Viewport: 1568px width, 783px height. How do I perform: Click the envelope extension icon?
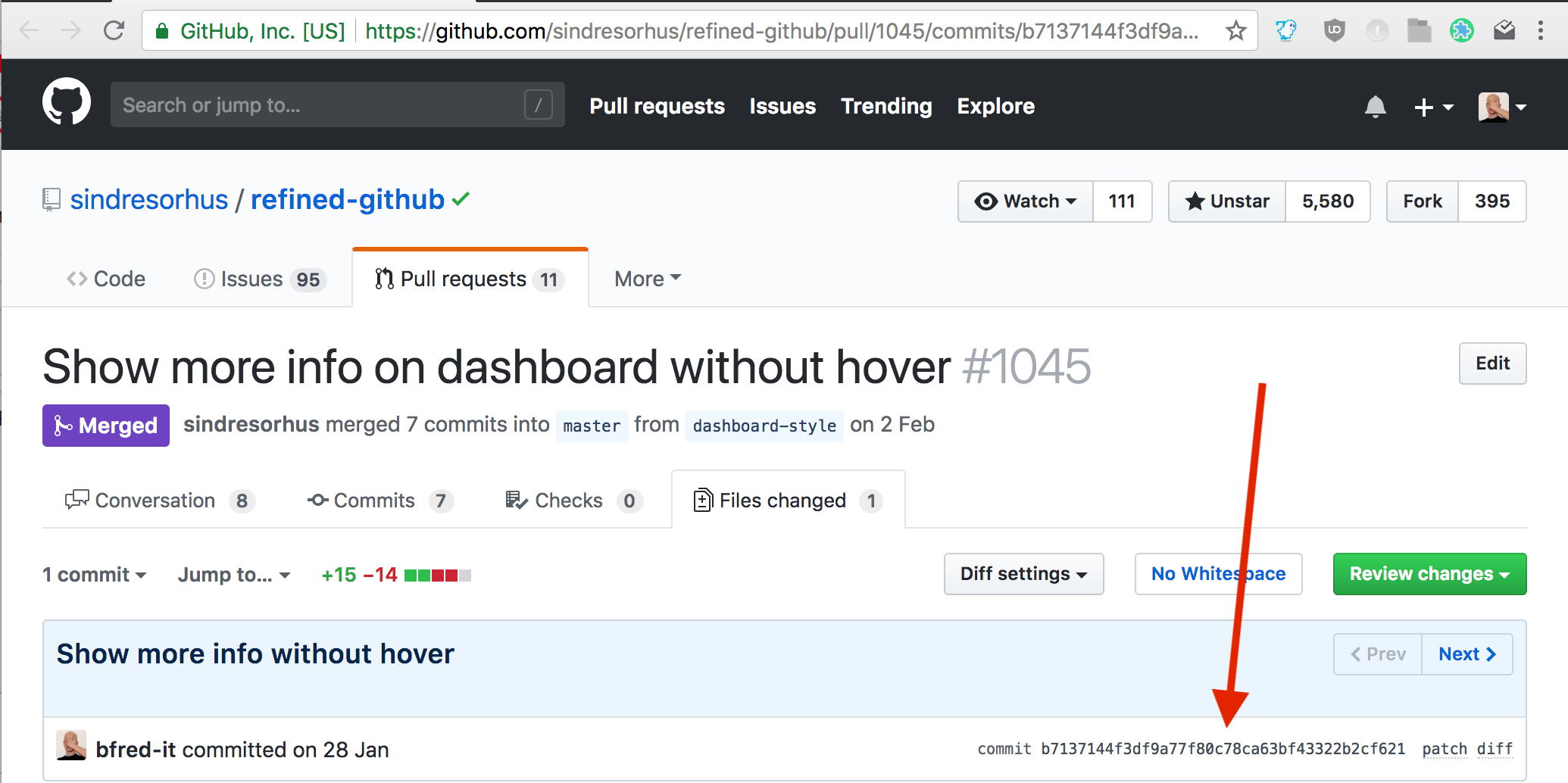[1504, 31]
